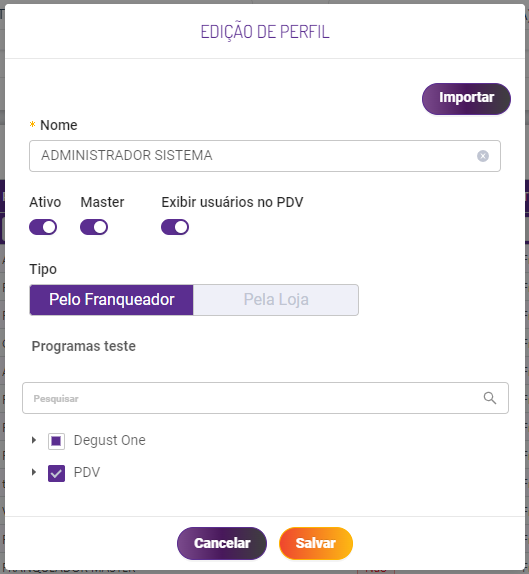This screenshot has width=529, height=574.
Task: Expand the Degust One tree node
Action: click(x=34, y=440)
